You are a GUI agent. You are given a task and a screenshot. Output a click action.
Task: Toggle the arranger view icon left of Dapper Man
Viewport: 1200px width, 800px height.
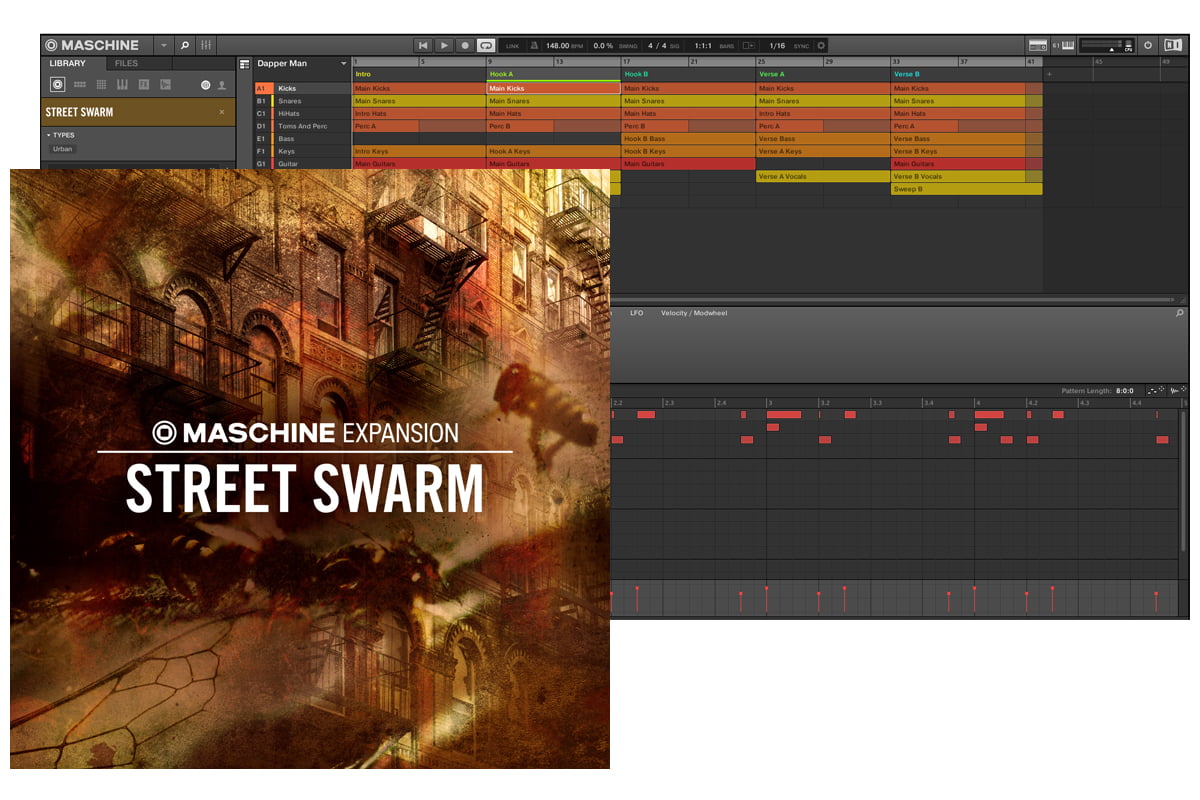coord(244,63)
